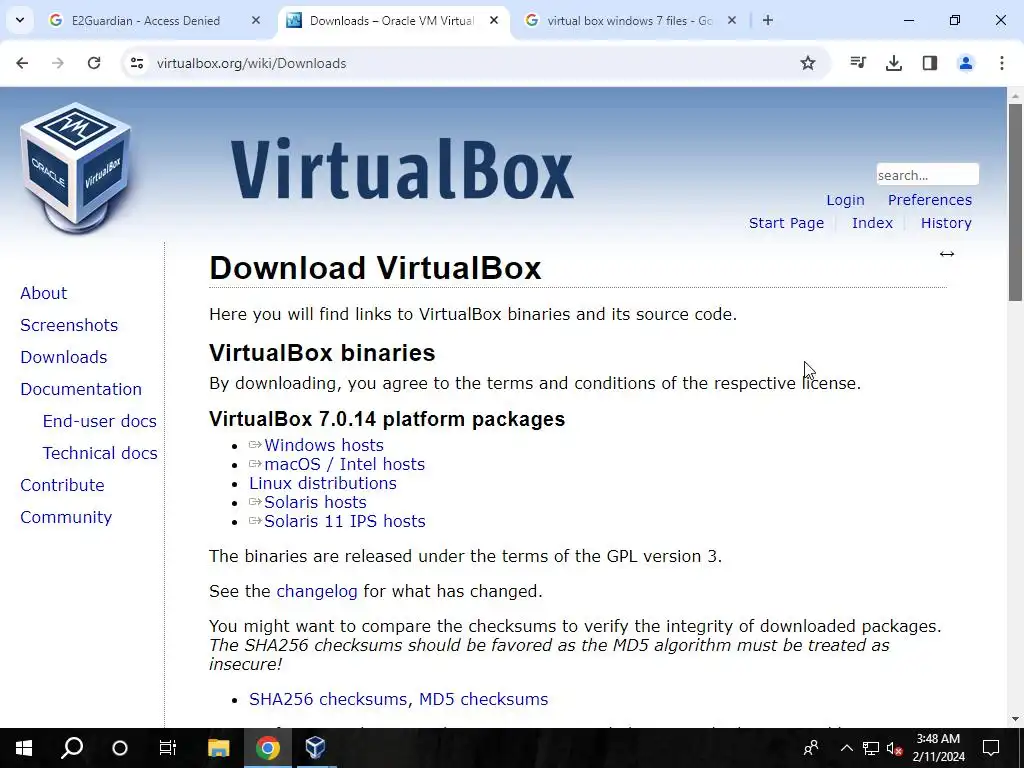The height and width of the screenshot is (768, 1024).
Task: Download the Solaris 11 IPS hosts package
Action: pos(344,521)
